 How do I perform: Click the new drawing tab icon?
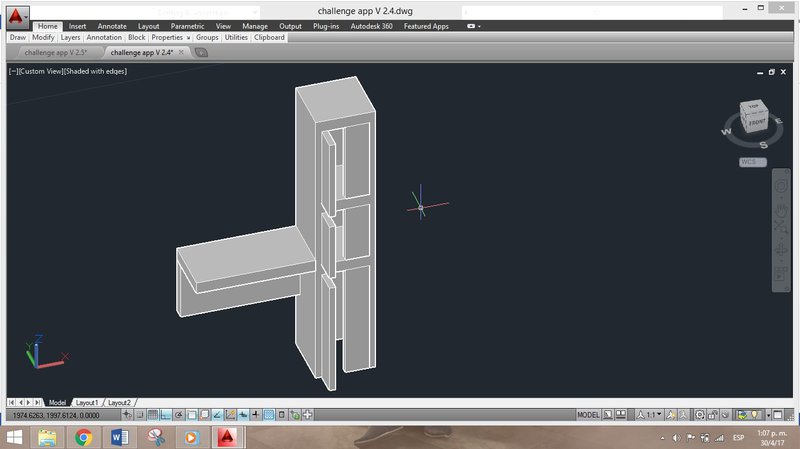coord(201,53)
